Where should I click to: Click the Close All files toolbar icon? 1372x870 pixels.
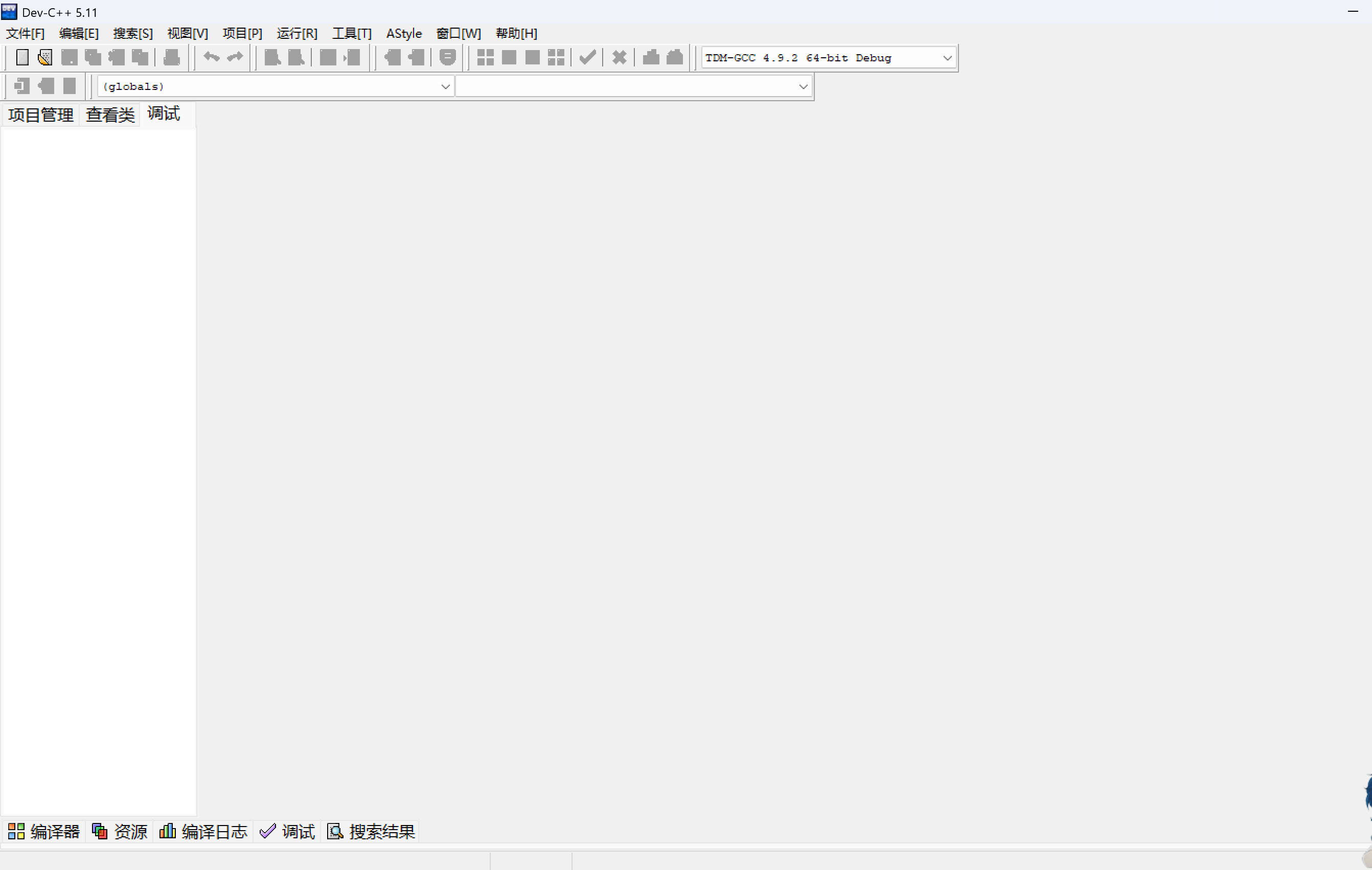(140, 58)
